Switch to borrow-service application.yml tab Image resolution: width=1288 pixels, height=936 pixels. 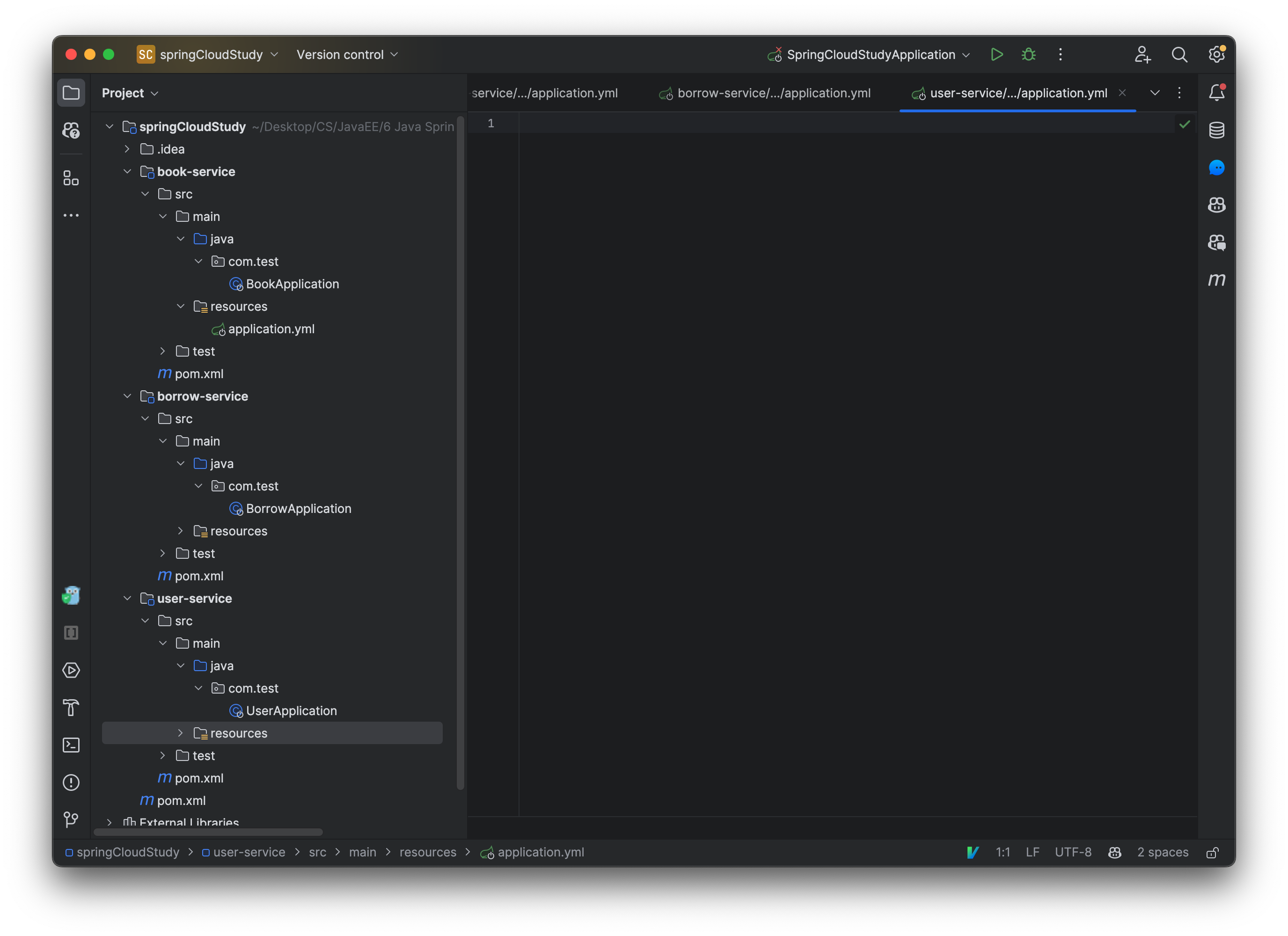click(x=765, y=93)
